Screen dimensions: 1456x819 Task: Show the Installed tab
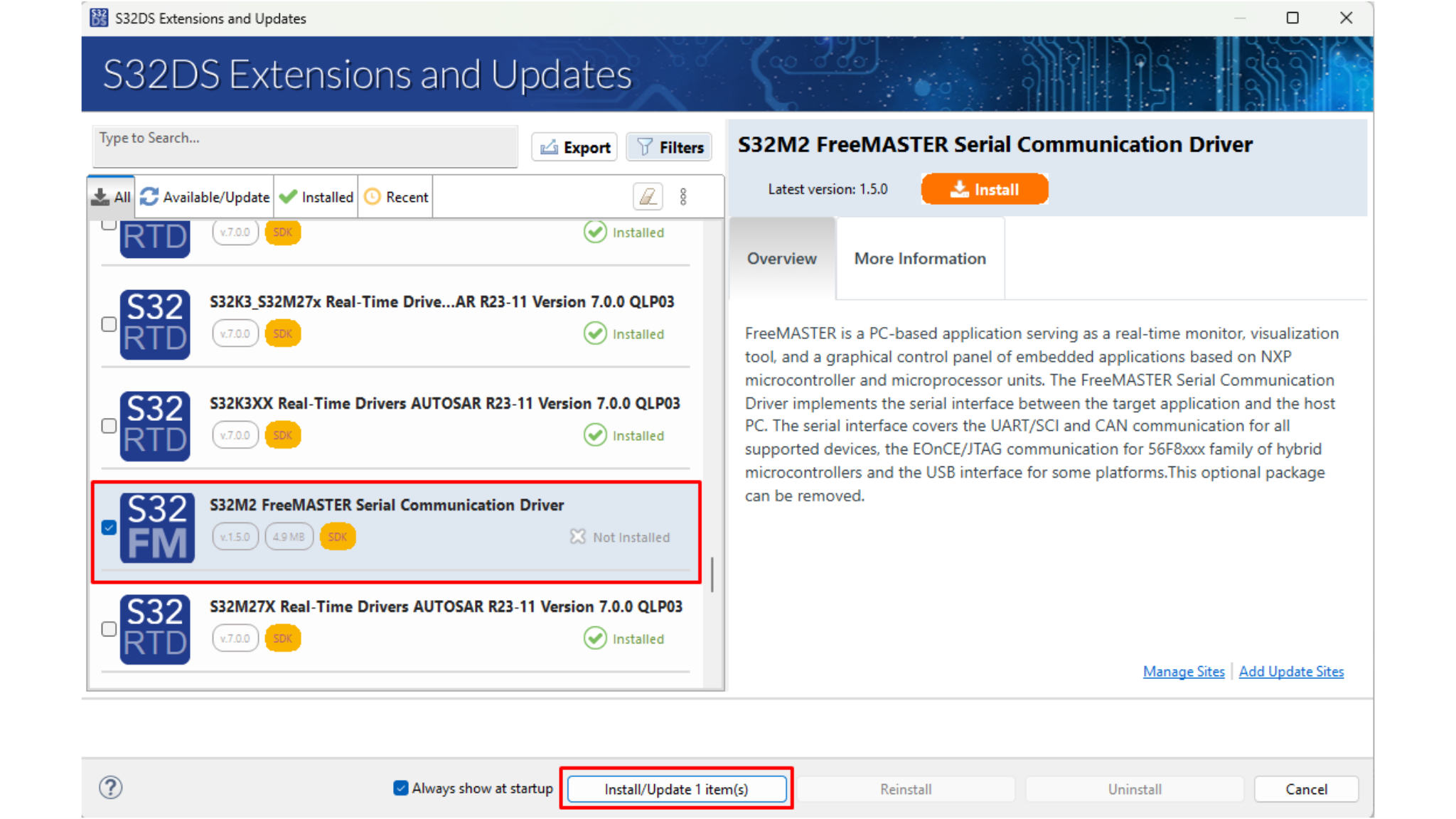point(316,197)
